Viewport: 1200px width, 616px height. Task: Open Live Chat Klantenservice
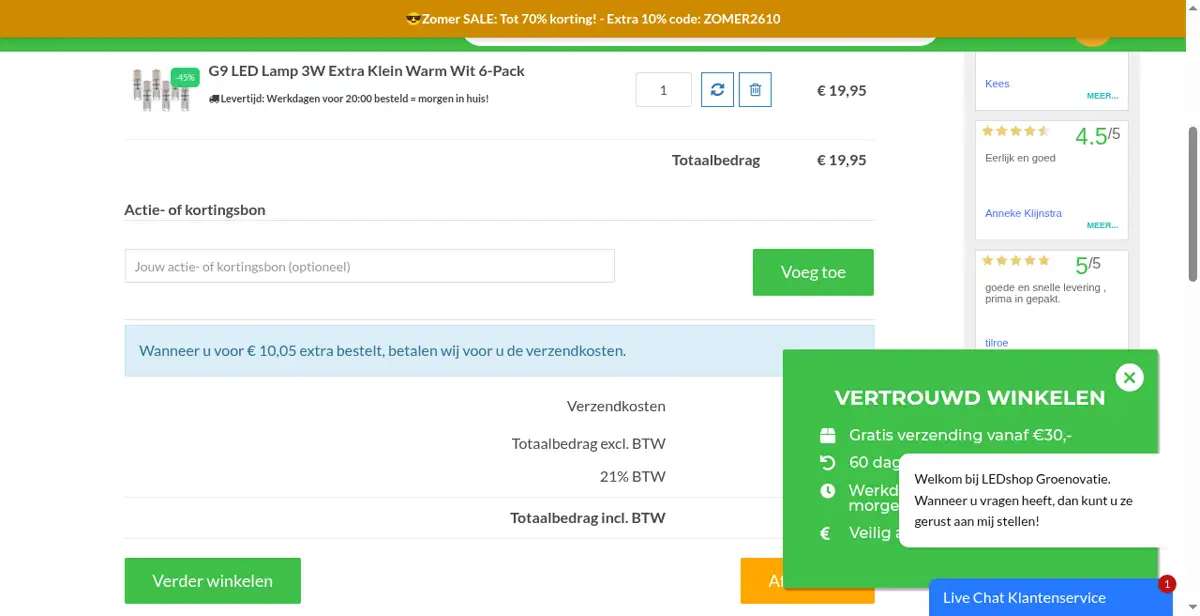click(x=1050, y=598)
